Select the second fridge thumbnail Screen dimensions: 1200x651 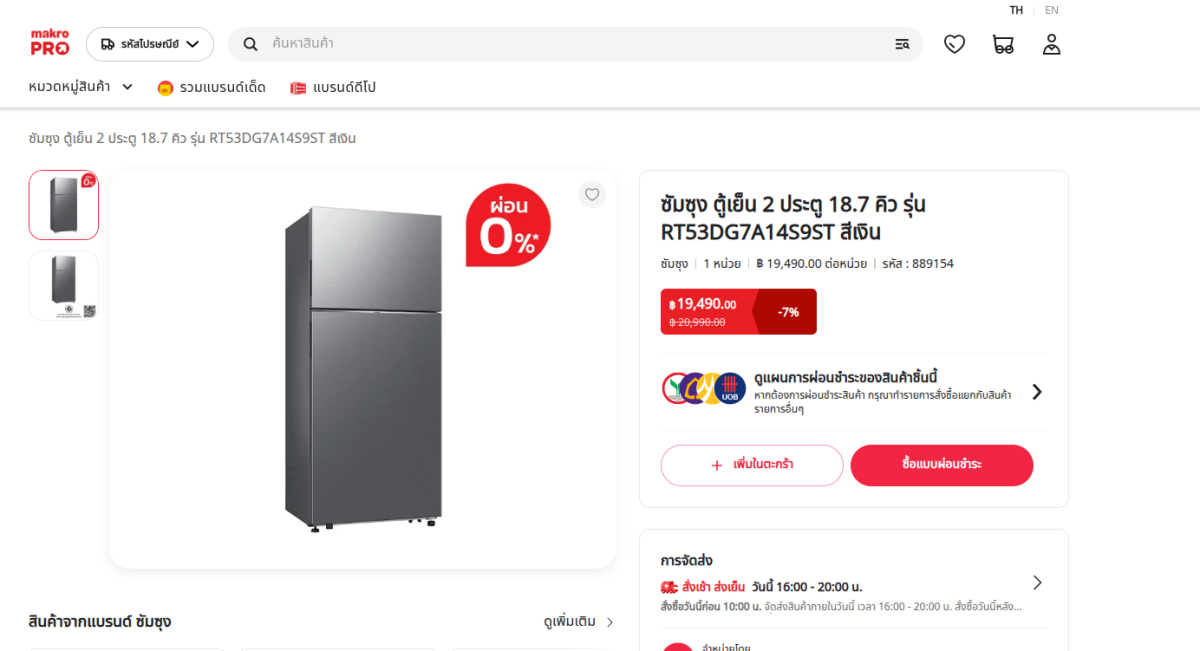coord(64,286)
